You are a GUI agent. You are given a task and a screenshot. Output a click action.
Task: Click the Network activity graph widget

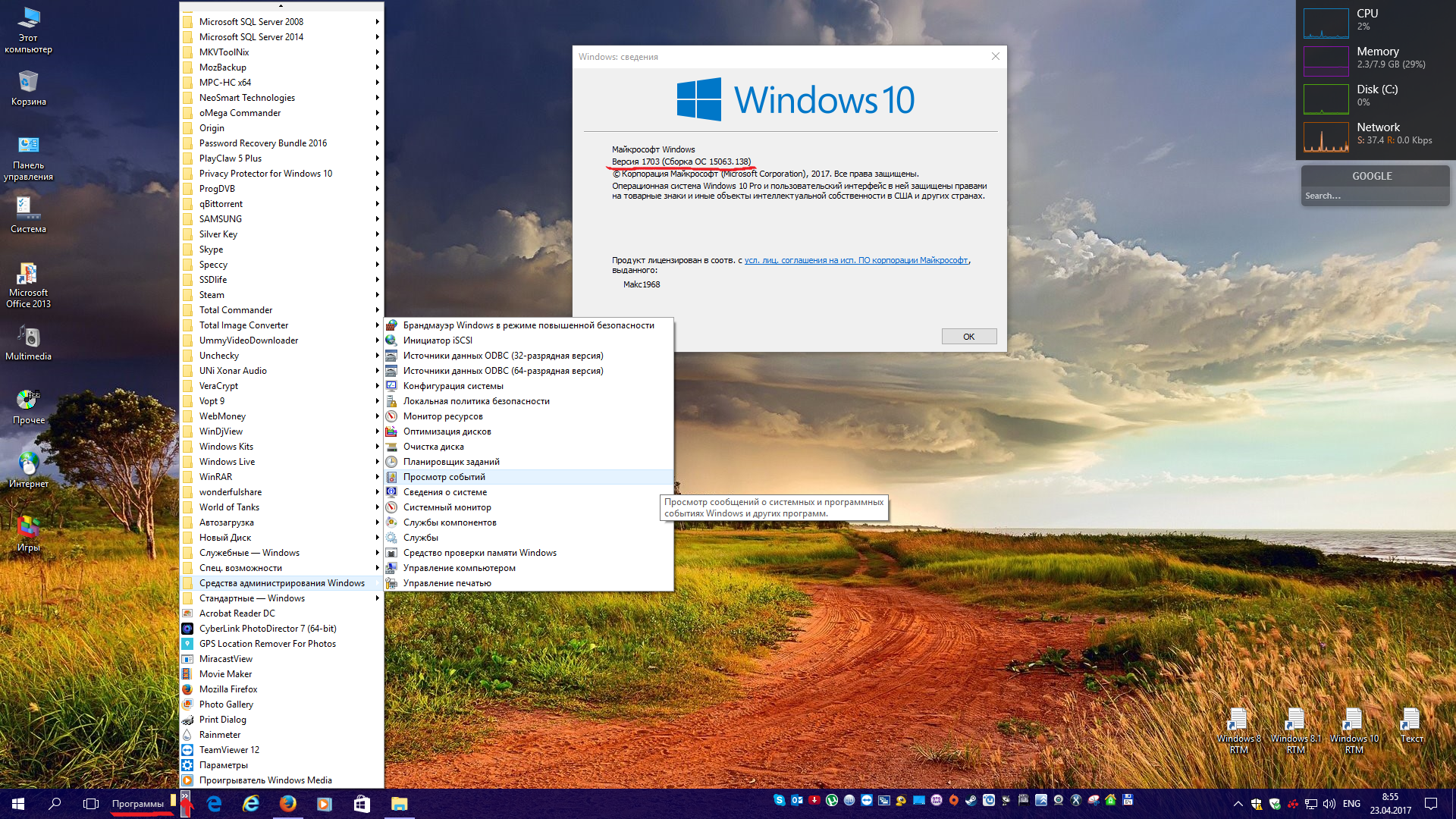click(1326, 136)
